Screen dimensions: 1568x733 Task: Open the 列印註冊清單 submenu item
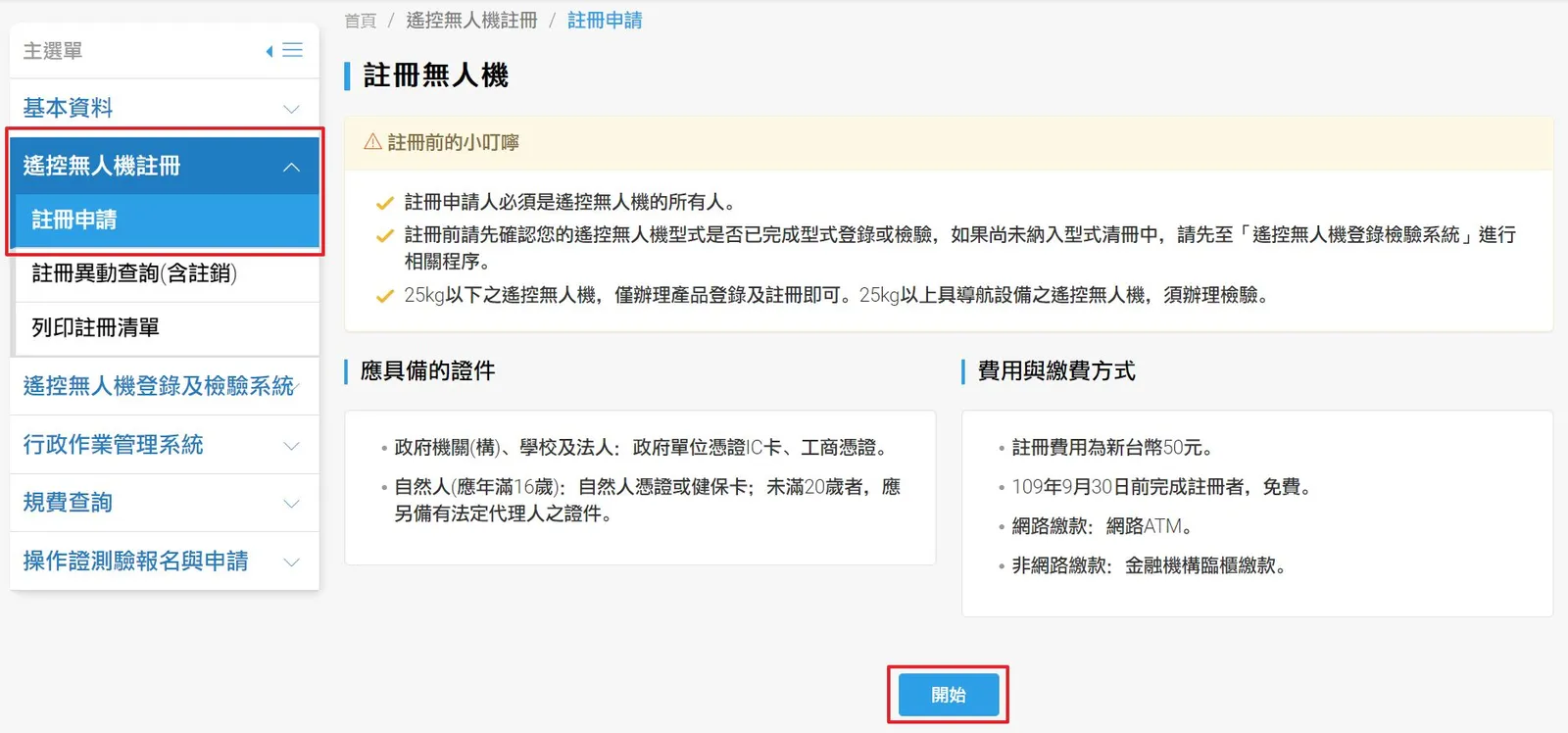point(167,327)
